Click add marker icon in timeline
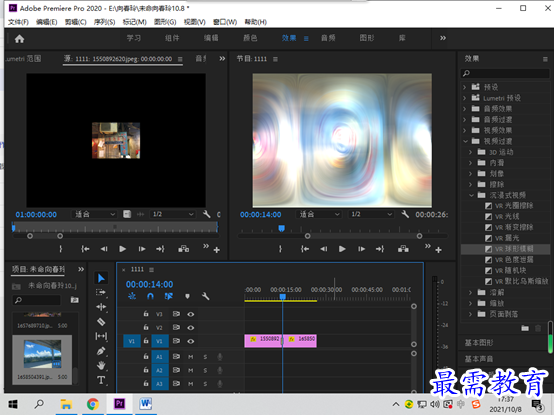 coord(187,296)
